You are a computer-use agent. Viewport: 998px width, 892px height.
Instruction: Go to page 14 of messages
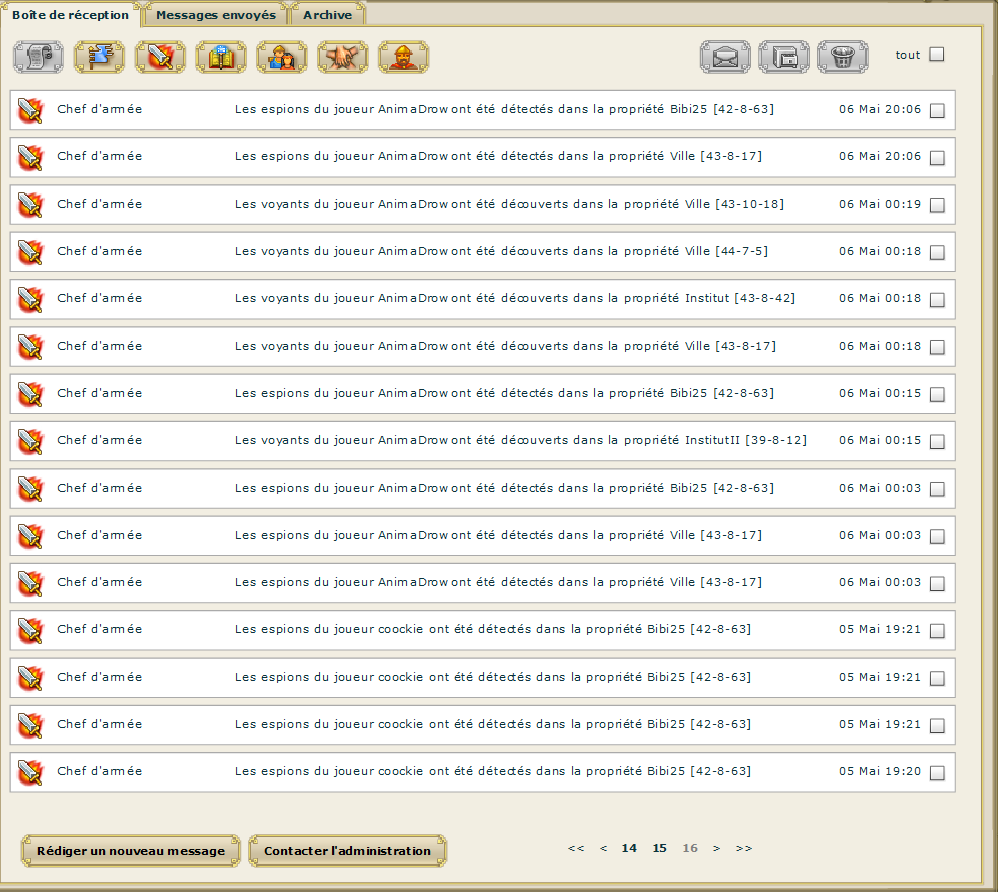click(x=629, y=848)
